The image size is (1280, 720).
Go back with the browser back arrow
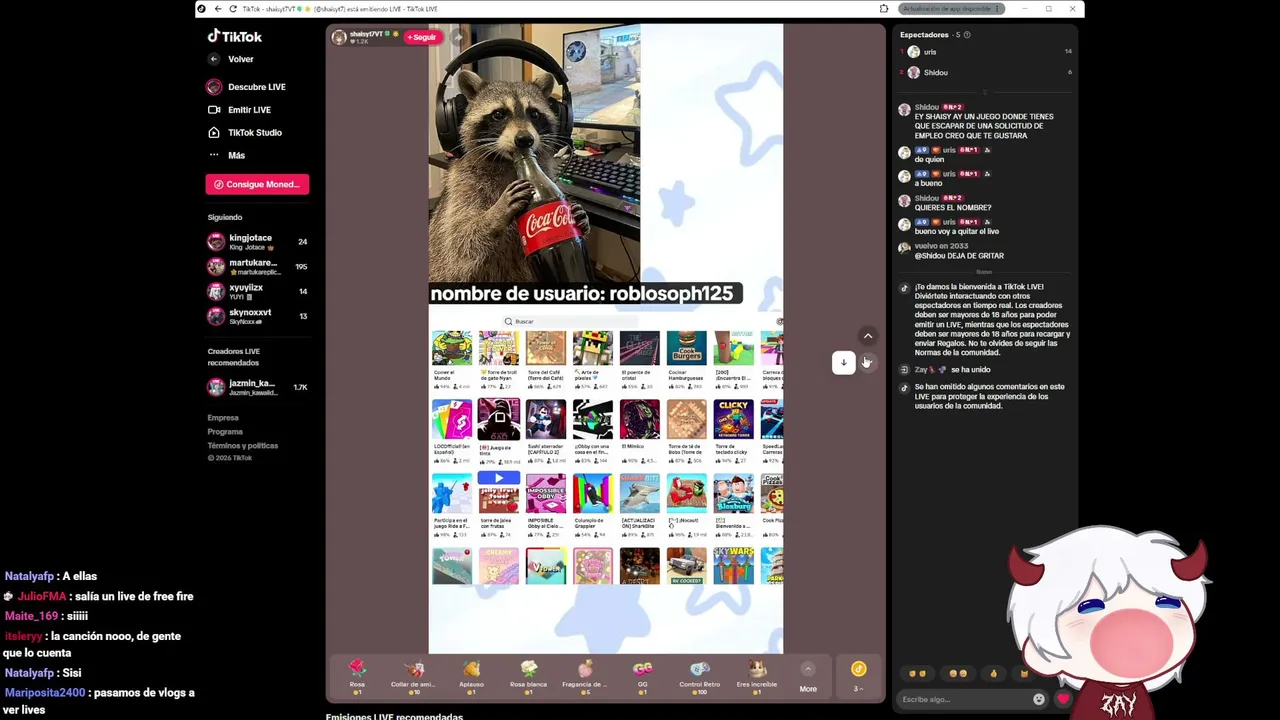[x=217, y=9]
